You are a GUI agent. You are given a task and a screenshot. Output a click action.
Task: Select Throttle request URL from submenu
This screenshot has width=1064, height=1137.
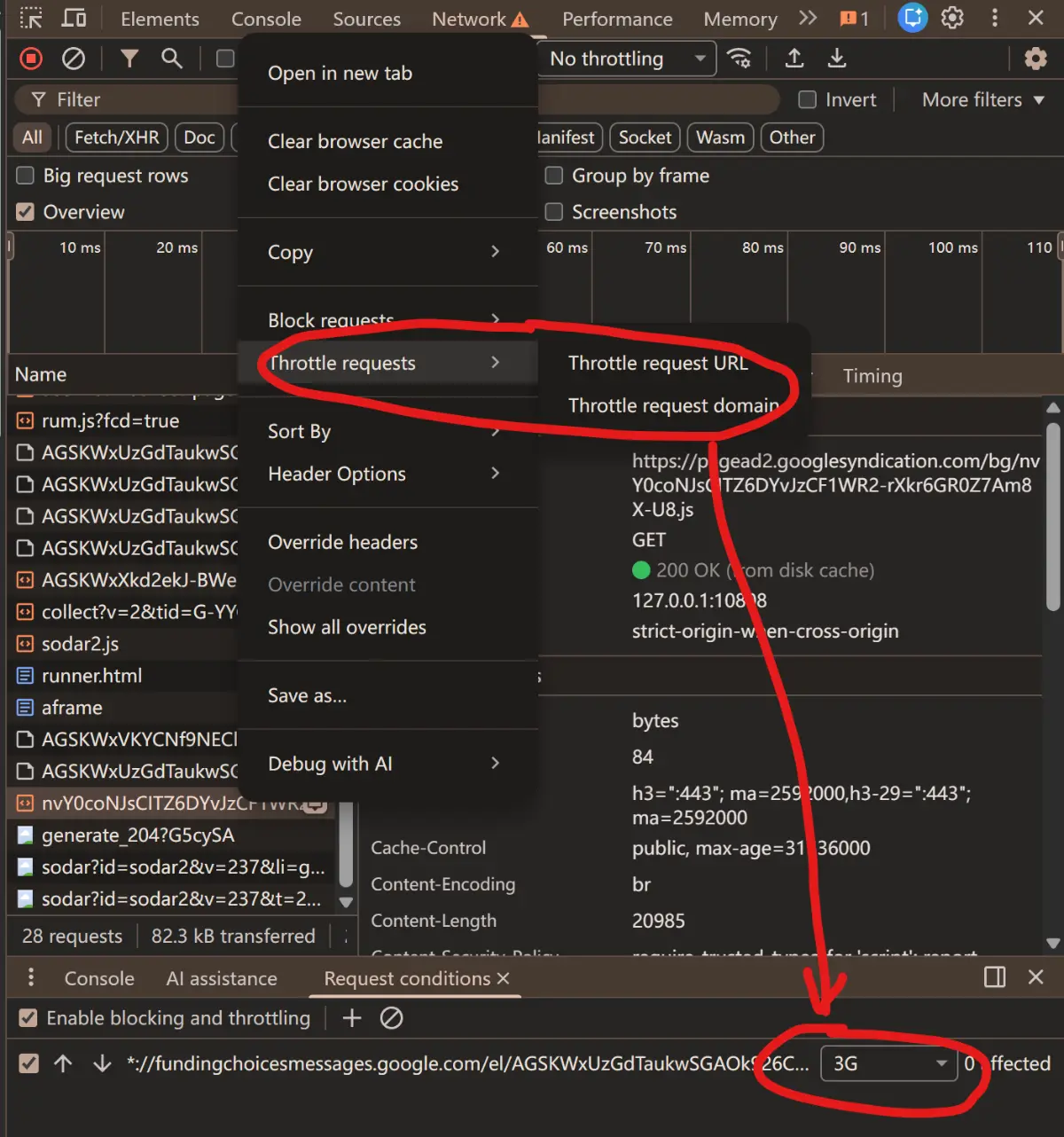(658, 363)
